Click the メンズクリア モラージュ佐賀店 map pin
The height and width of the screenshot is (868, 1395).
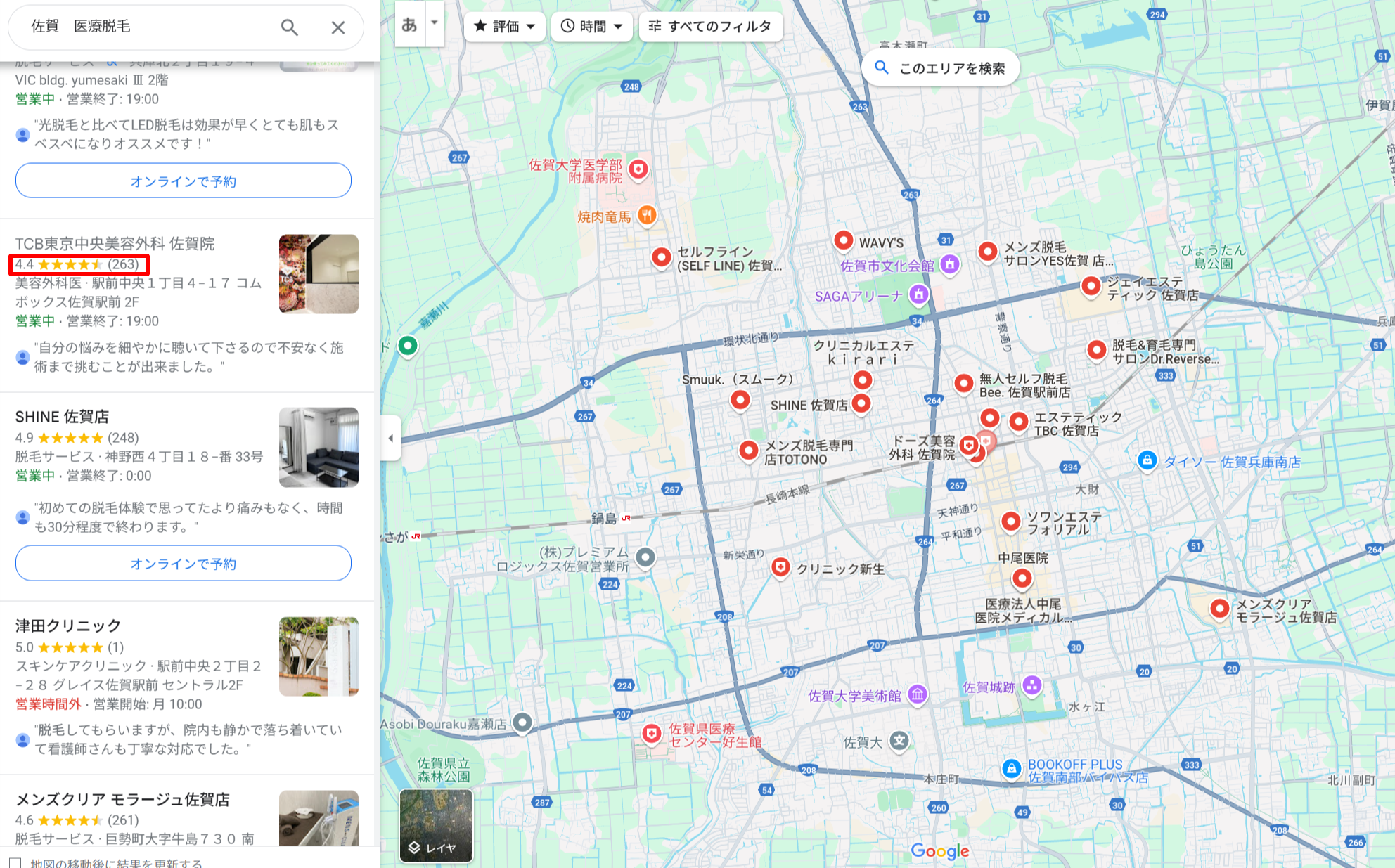tap(1220, 609)
